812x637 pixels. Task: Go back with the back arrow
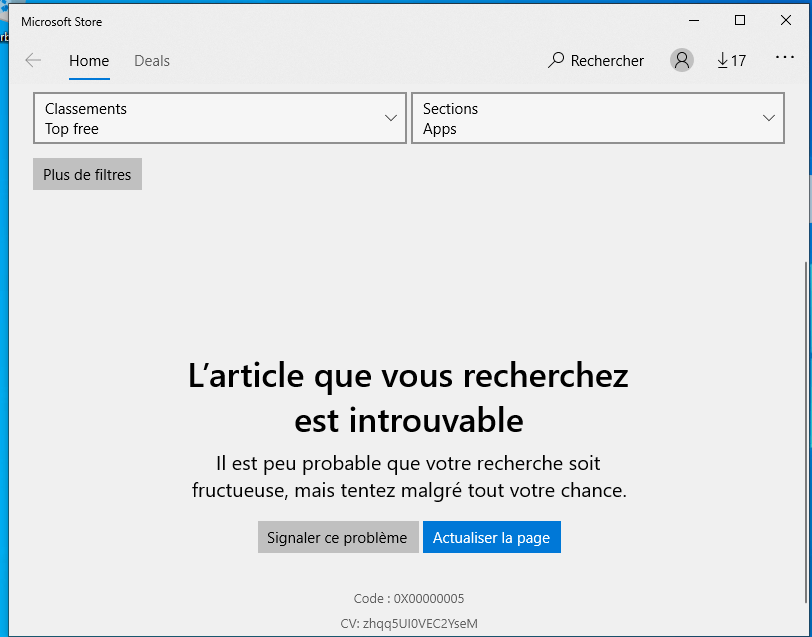coord(33,61)
